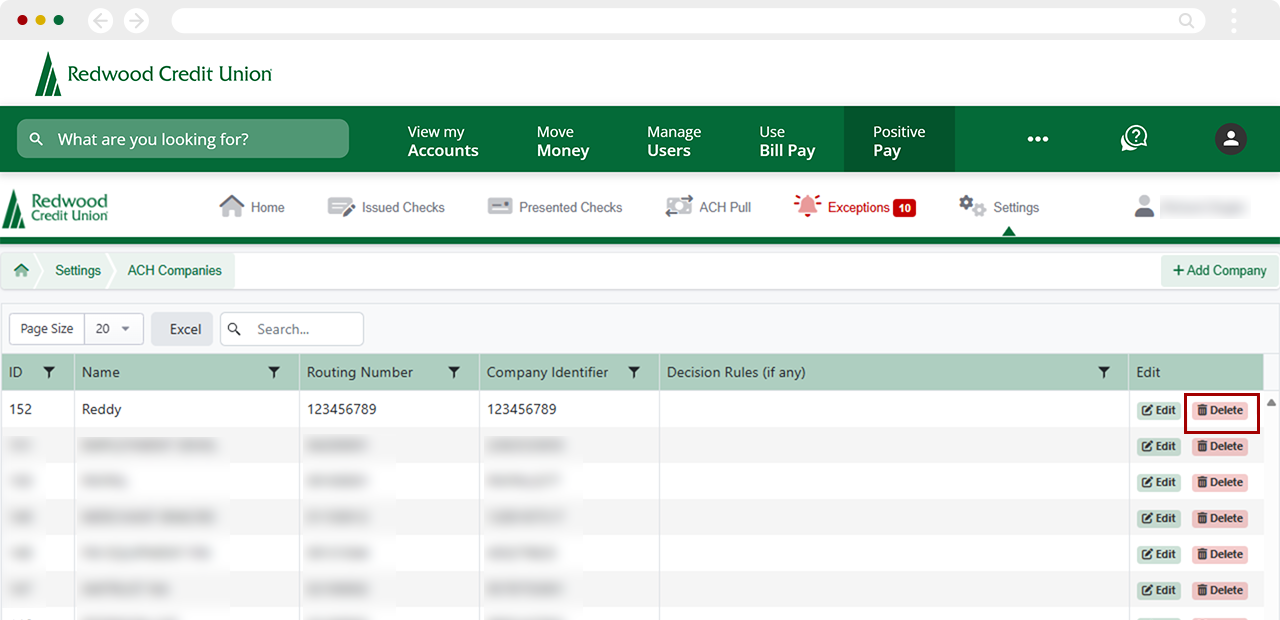Click the Settings breadcrumb link
This screenshot has width=1280, height=620.
(x=78, y=270)
